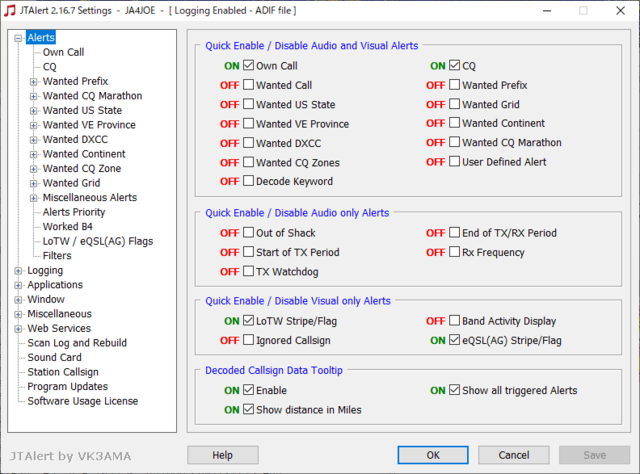Expand the Wanted Prefix tree node
640x474 pixels.
[x=33, y=82]
